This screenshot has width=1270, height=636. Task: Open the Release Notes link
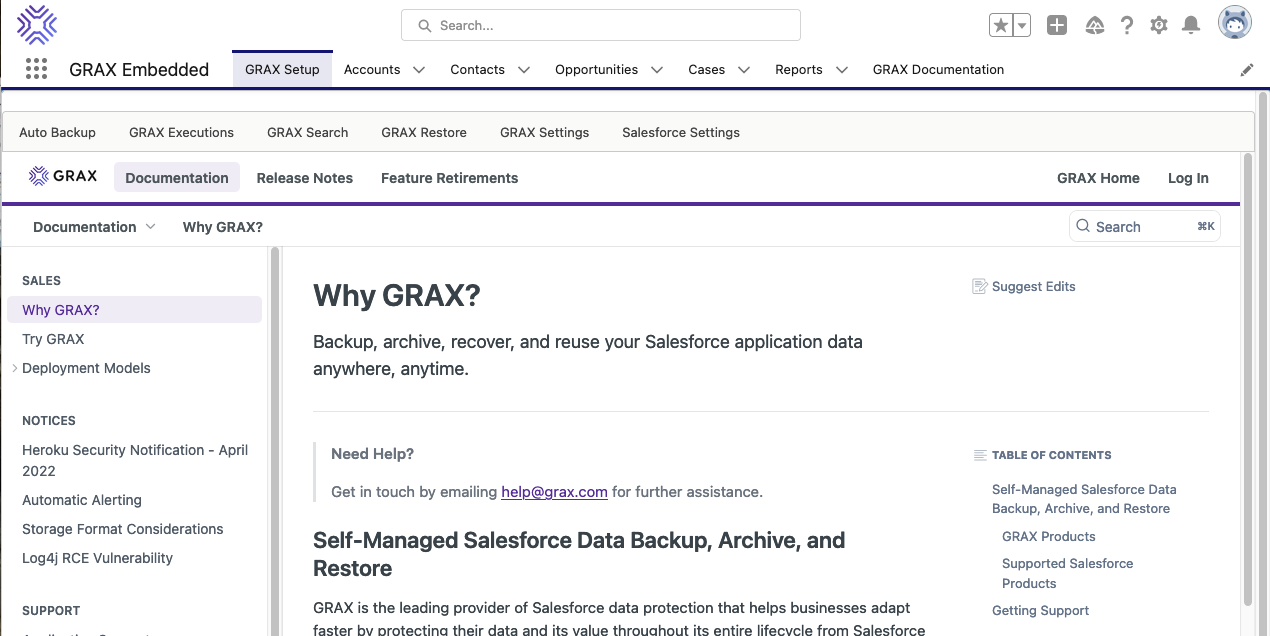[305, 178]
